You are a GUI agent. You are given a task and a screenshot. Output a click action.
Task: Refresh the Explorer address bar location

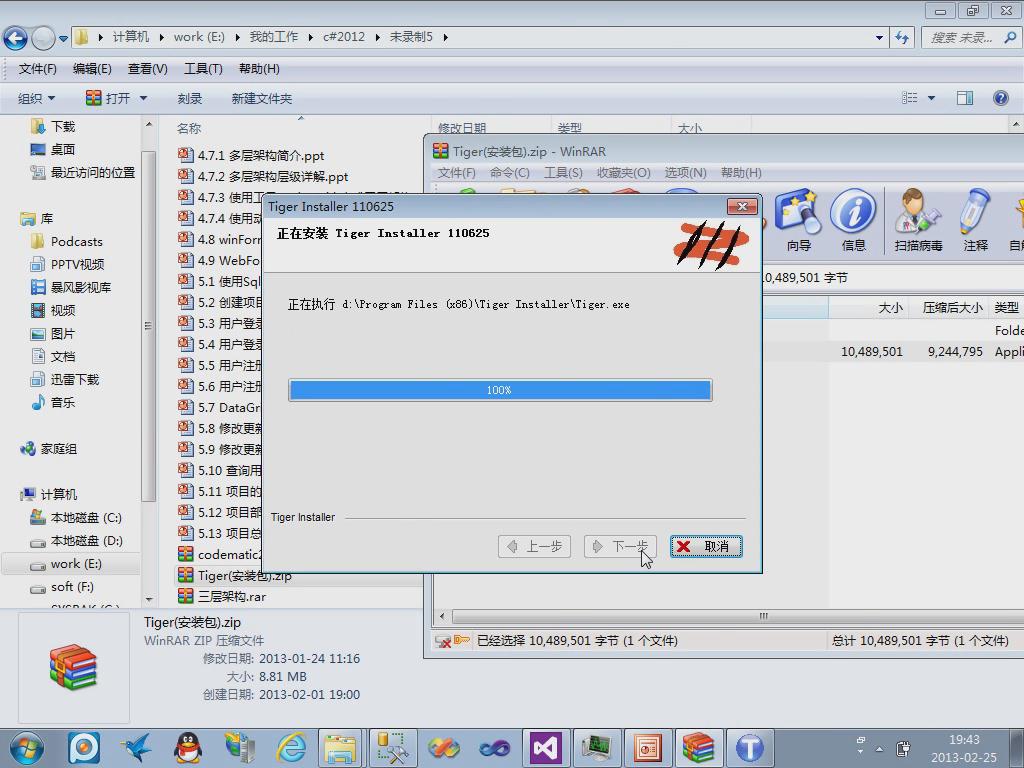pyautogui.click(x=902, y=37)
